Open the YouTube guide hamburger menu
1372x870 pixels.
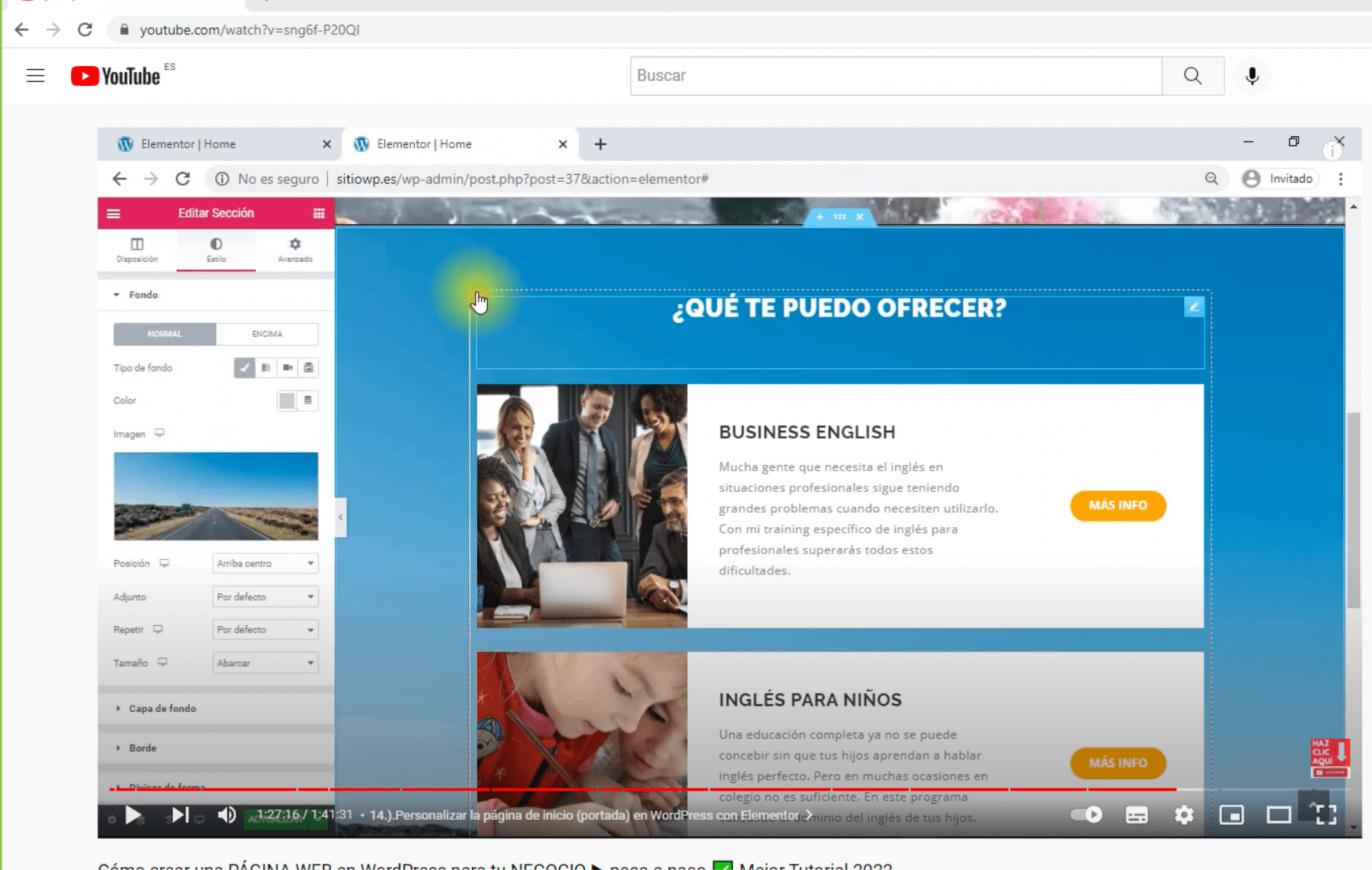[x=35, y=76]
